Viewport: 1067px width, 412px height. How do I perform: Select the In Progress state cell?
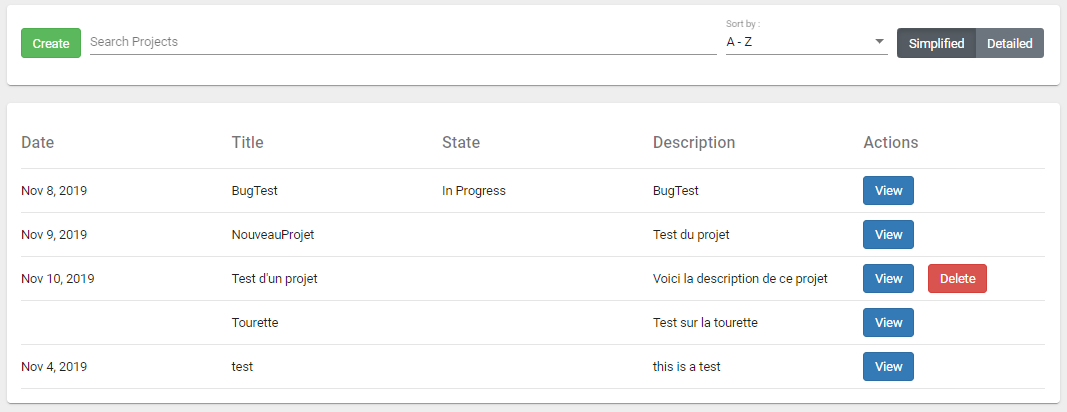474,191
